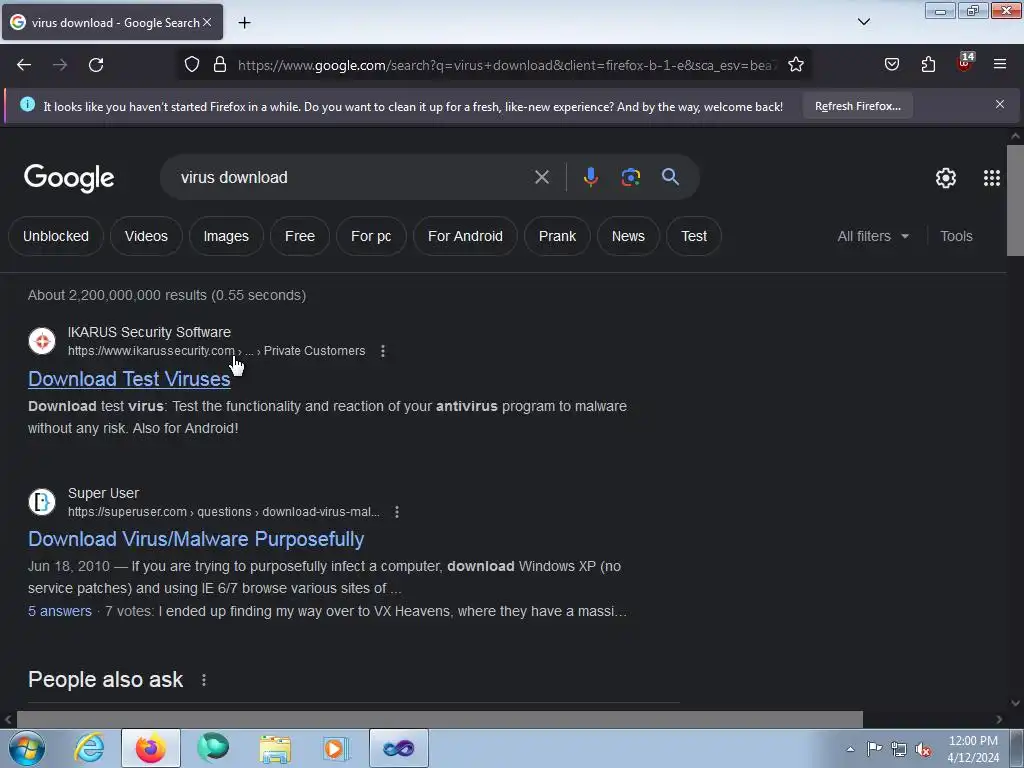Select the Free filter chip
1024x768 pixels.
click(300, 236)
